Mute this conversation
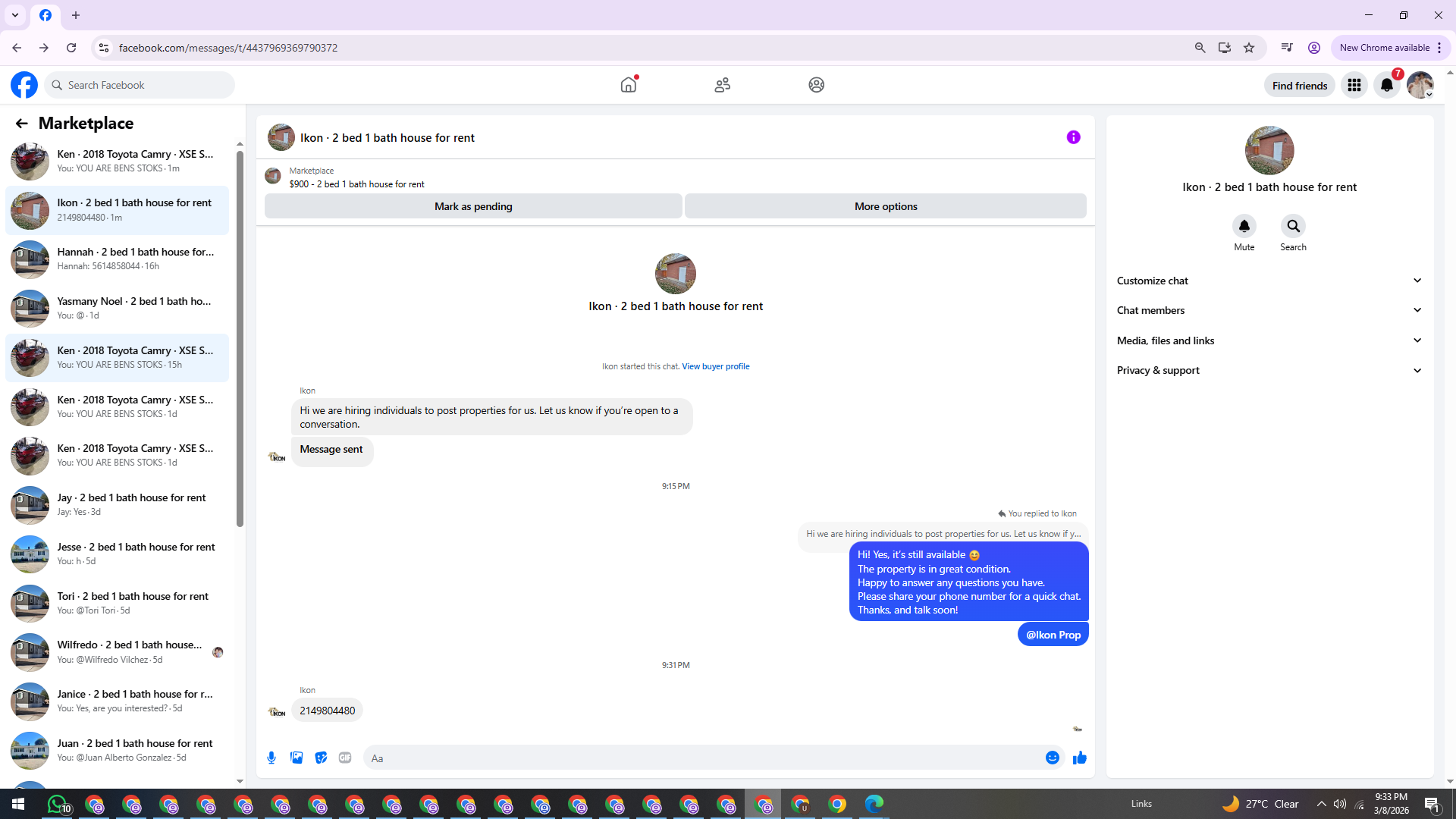Viewport: 1456px width, 819px height. pos(1244,227)
